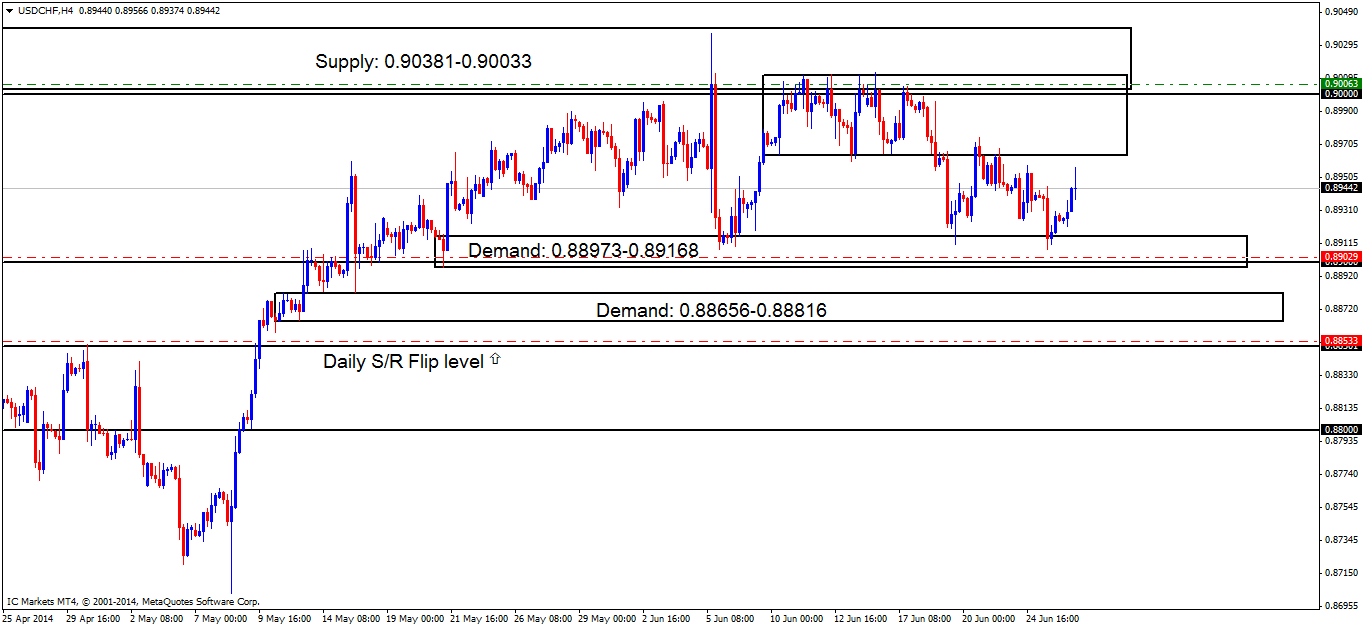This screenshot has width=1362, height=627.
Task: Click the 21 May 16:00 time label
Action: [x=479, y=619]
